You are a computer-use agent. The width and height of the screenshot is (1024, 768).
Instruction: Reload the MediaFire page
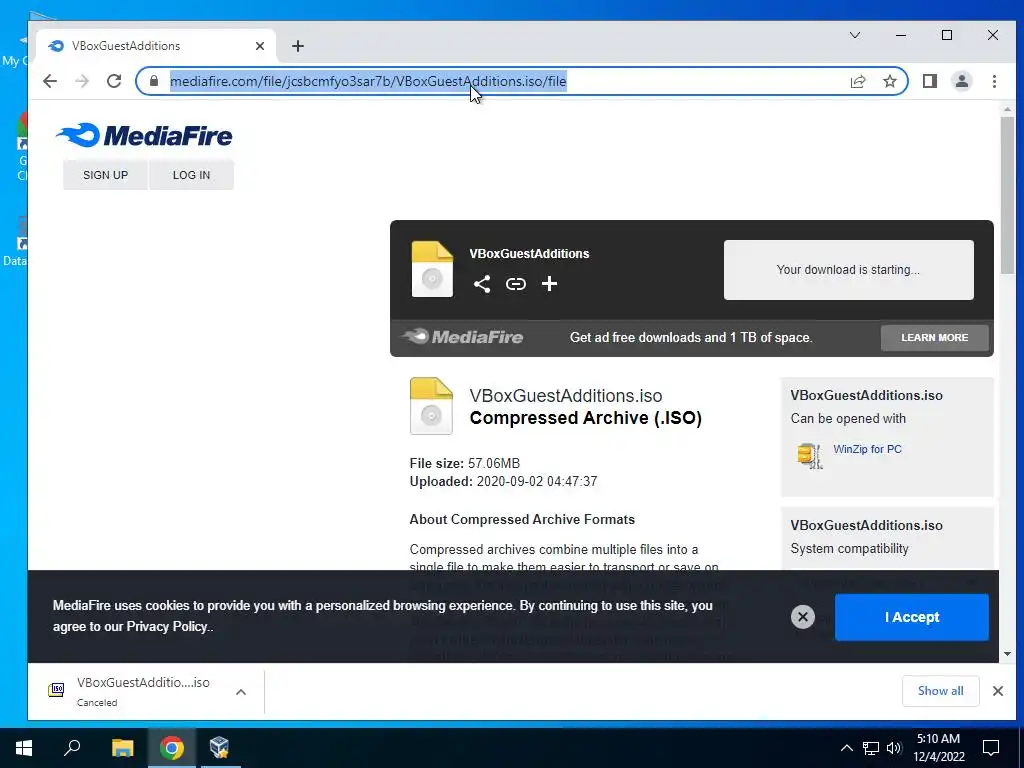pos(114,81)
